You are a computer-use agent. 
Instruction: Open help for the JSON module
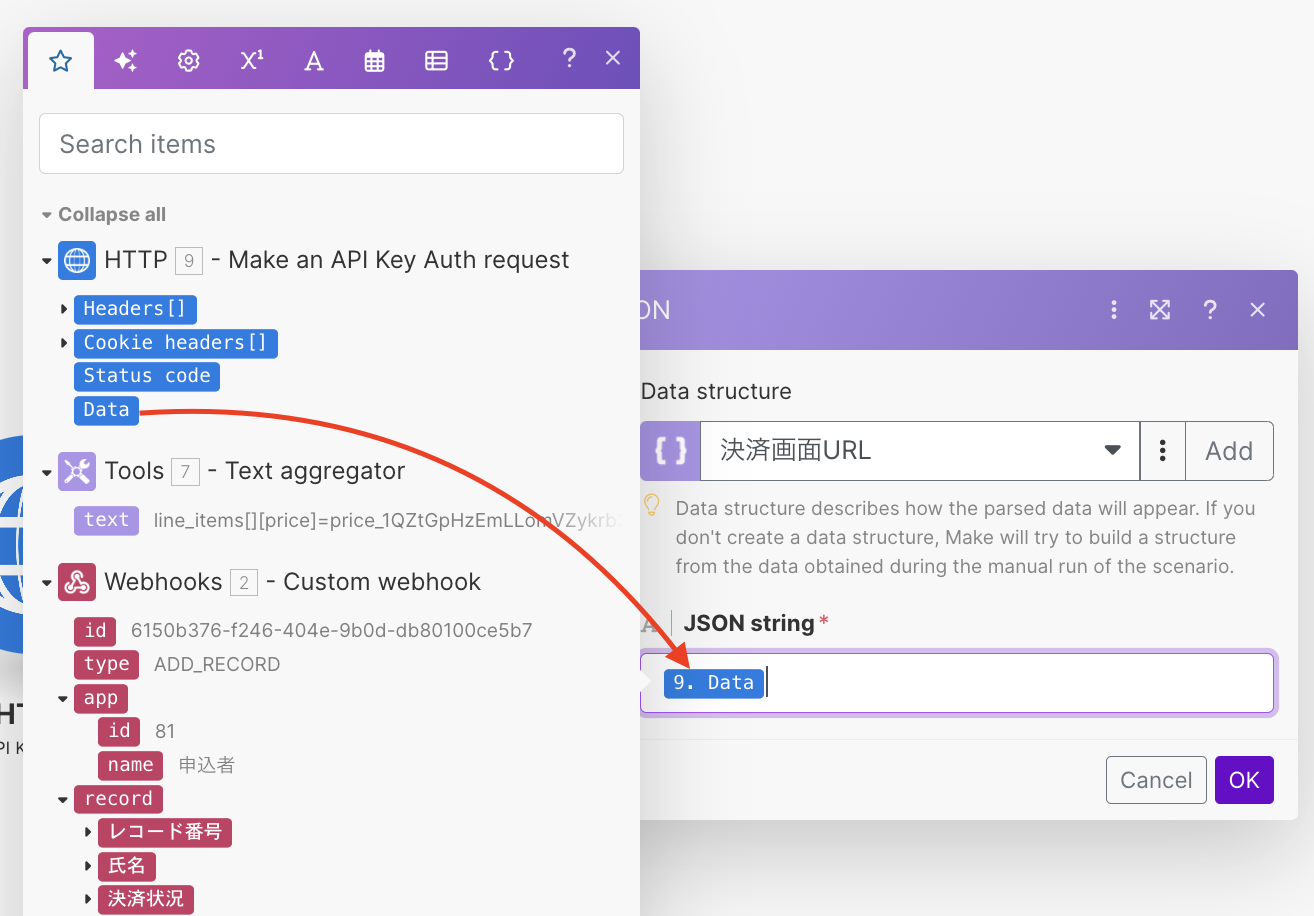[1210, 310]
